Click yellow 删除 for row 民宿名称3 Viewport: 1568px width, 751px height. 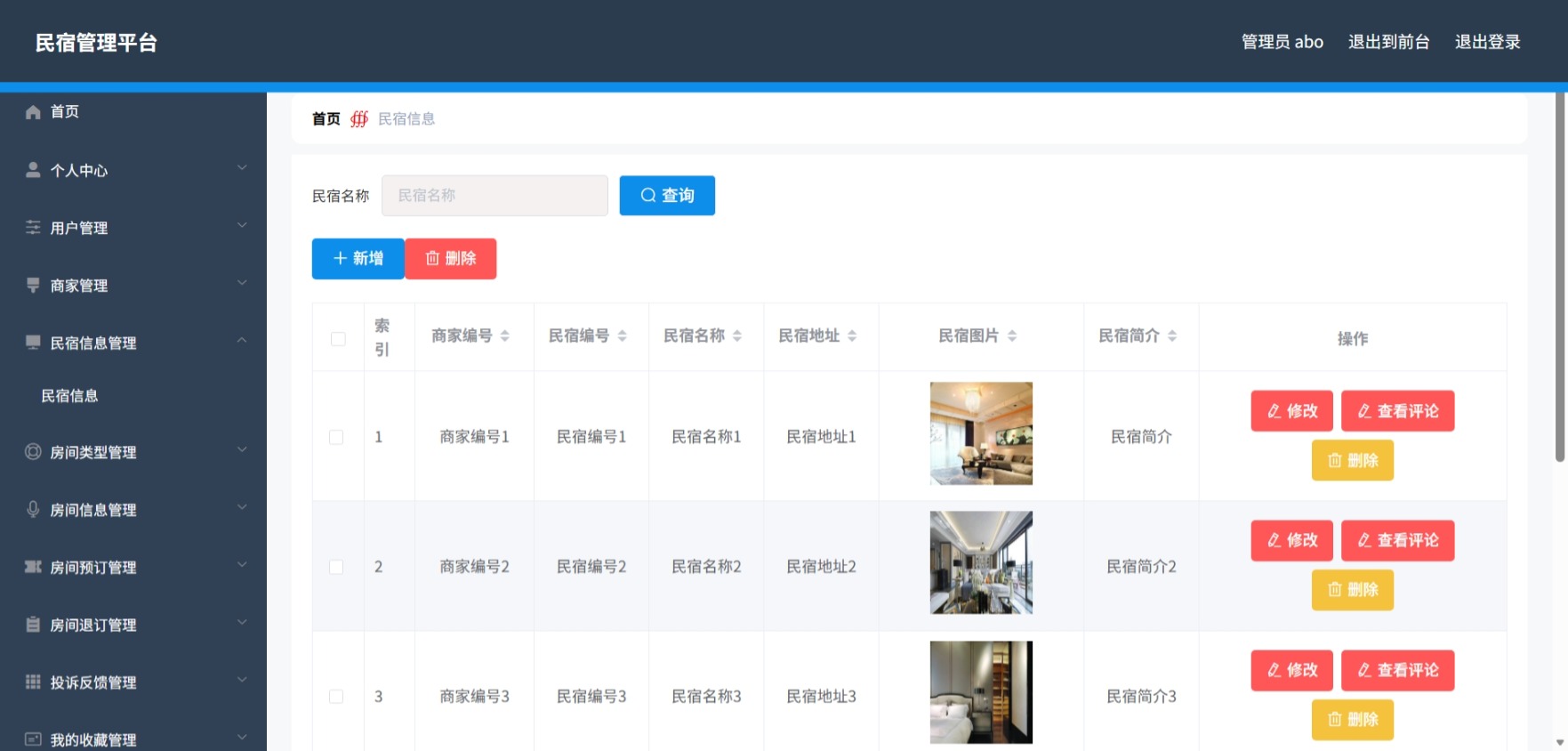(1352, 720)
